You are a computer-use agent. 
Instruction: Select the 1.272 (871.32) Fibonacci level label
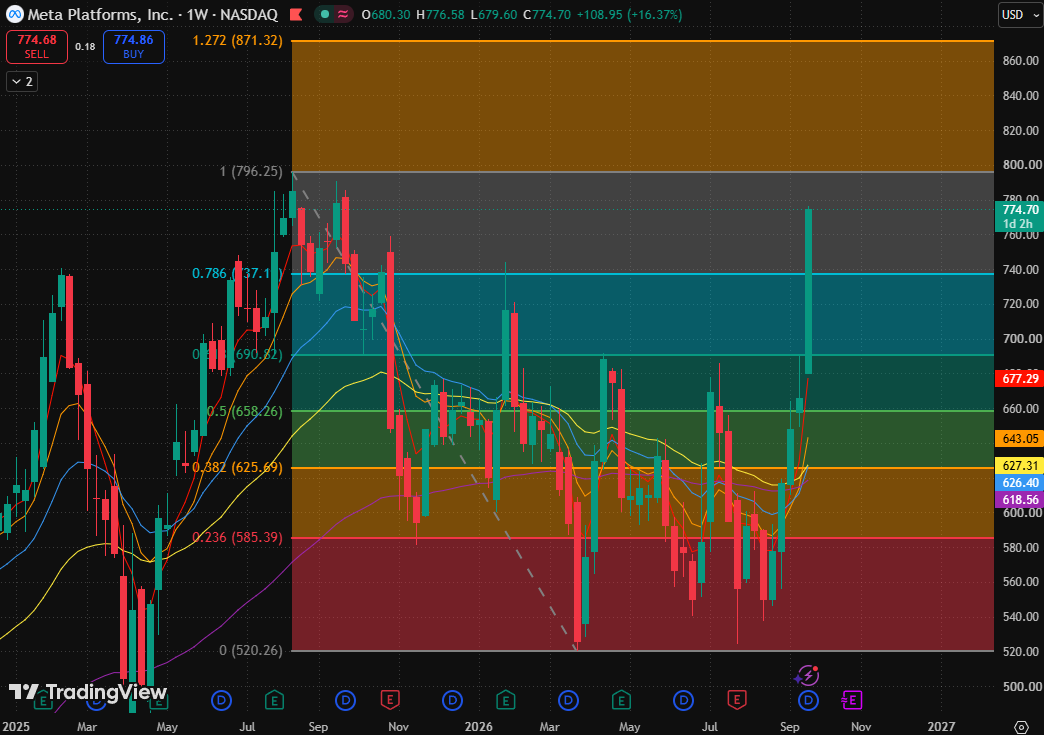[x=238, y=41]
